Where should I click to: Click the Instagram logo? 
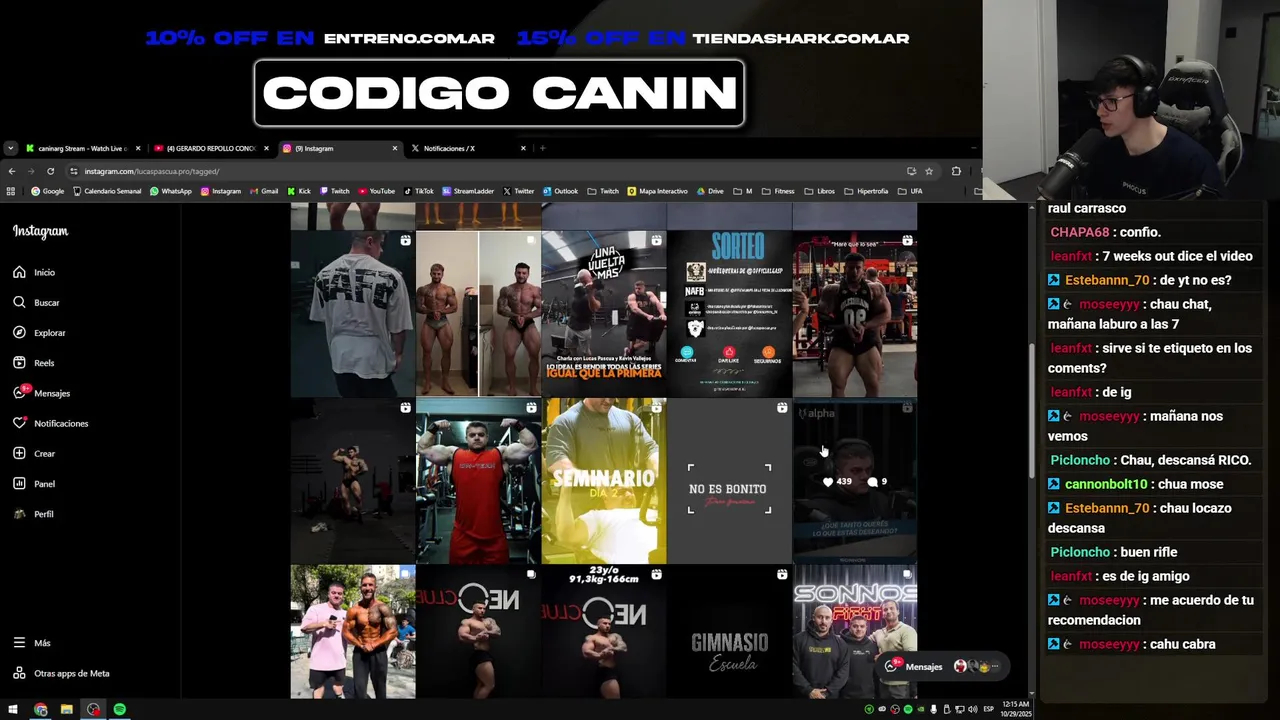pyautogui.click(x=40, y=231)
